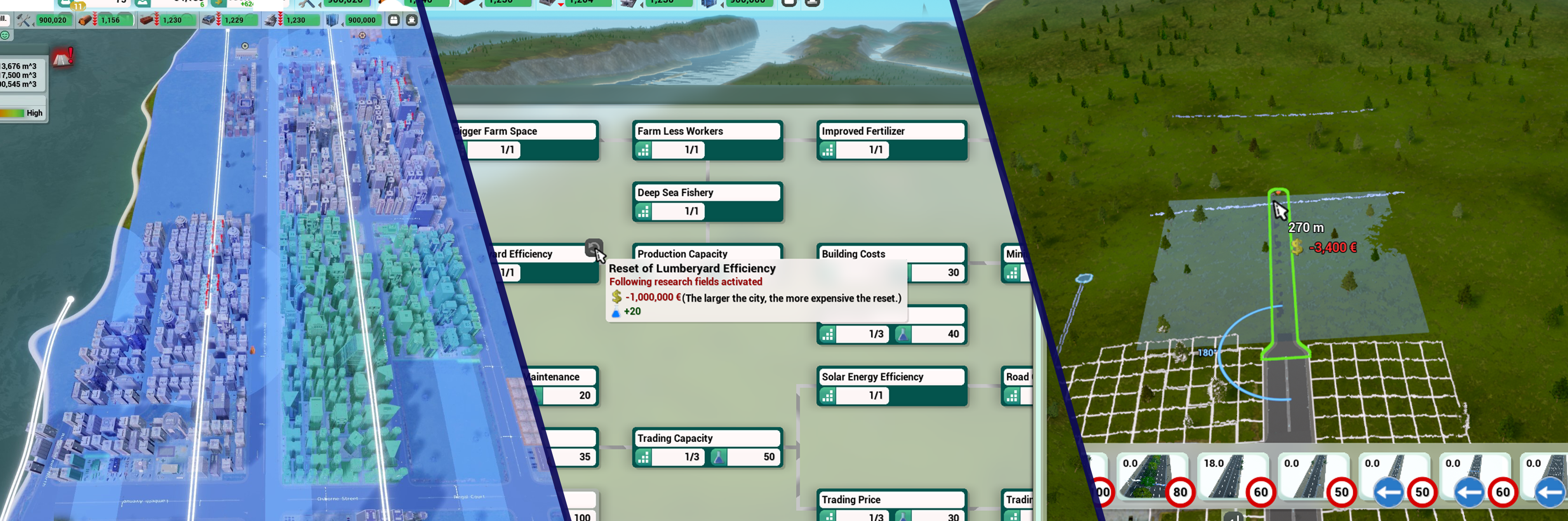Click the Deep Sea Fishery research node
Screen dimensions: 1568x521
click(707, 193)
